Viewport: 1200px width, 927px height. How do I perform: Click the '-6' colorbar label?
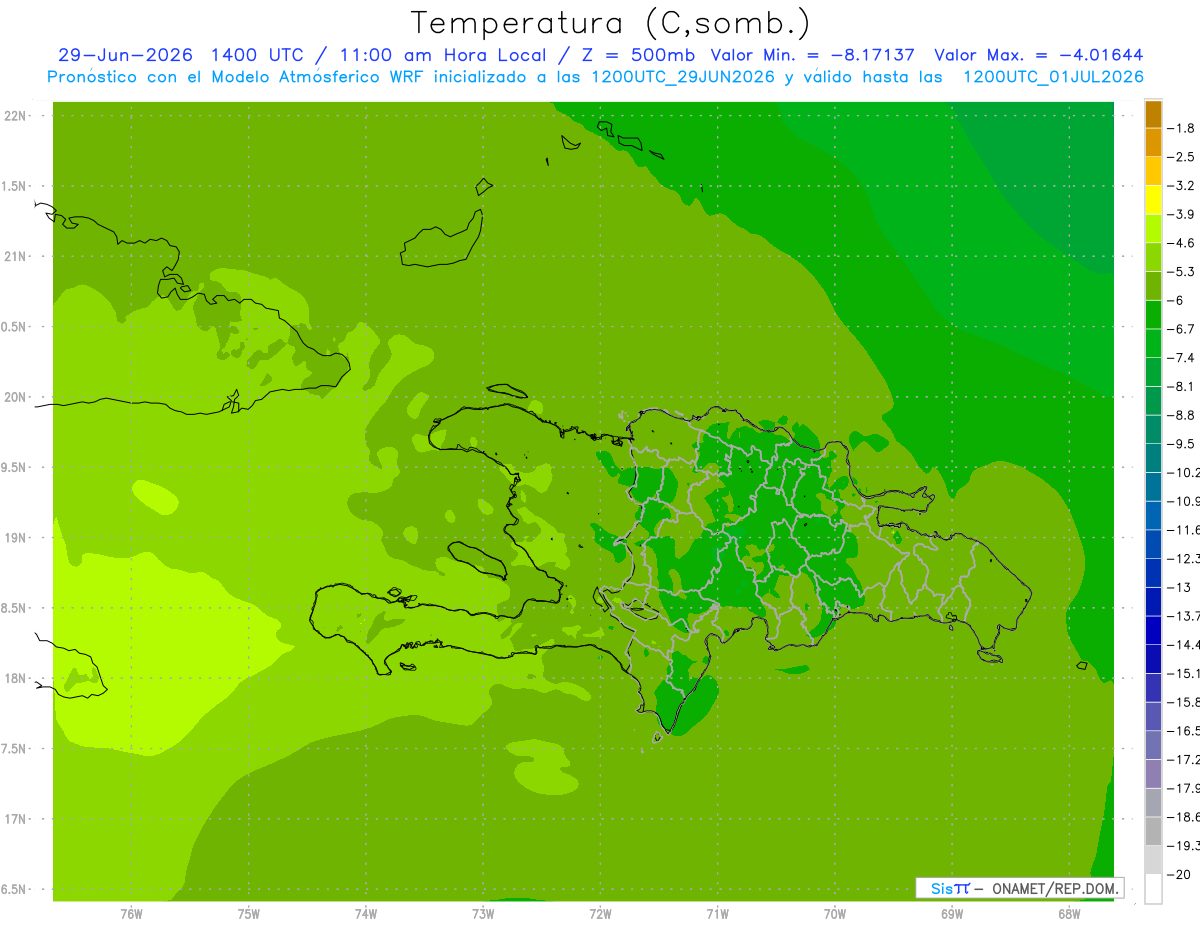click(x=1176, y=300)
